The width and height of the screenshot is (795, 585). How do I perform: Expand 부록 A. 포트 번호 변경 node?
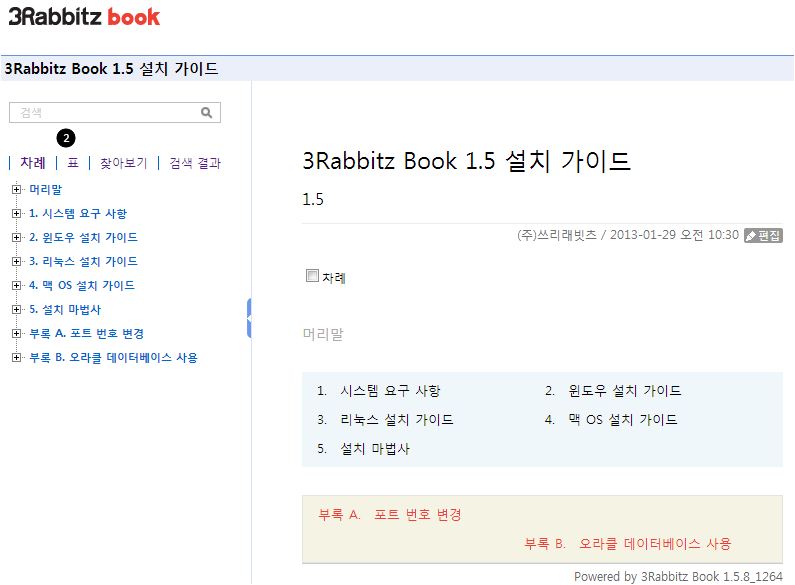tap(16, 334)
